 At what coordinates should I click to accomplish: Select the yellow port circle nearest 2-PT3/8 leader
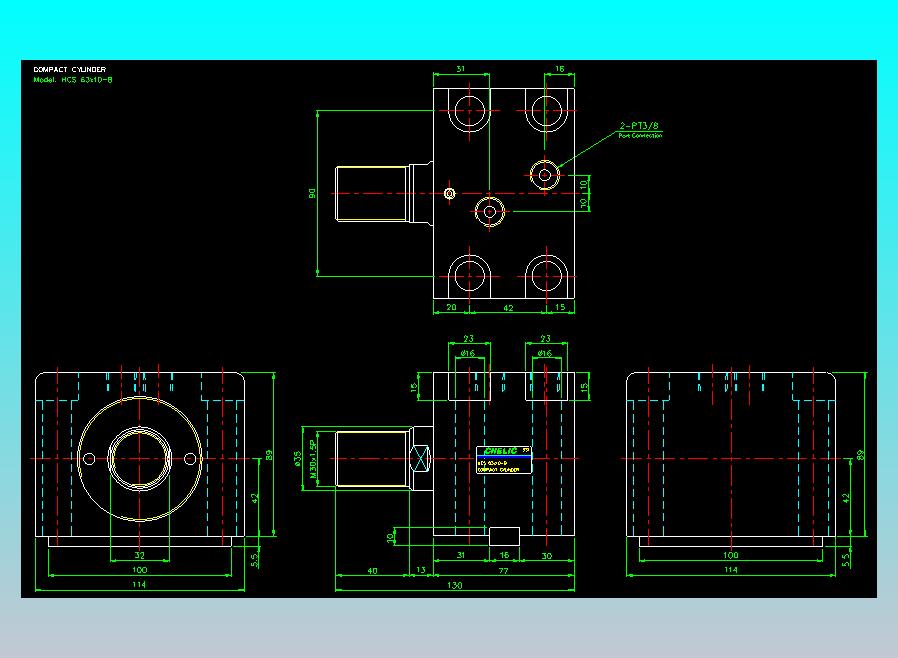click(545, 175)
